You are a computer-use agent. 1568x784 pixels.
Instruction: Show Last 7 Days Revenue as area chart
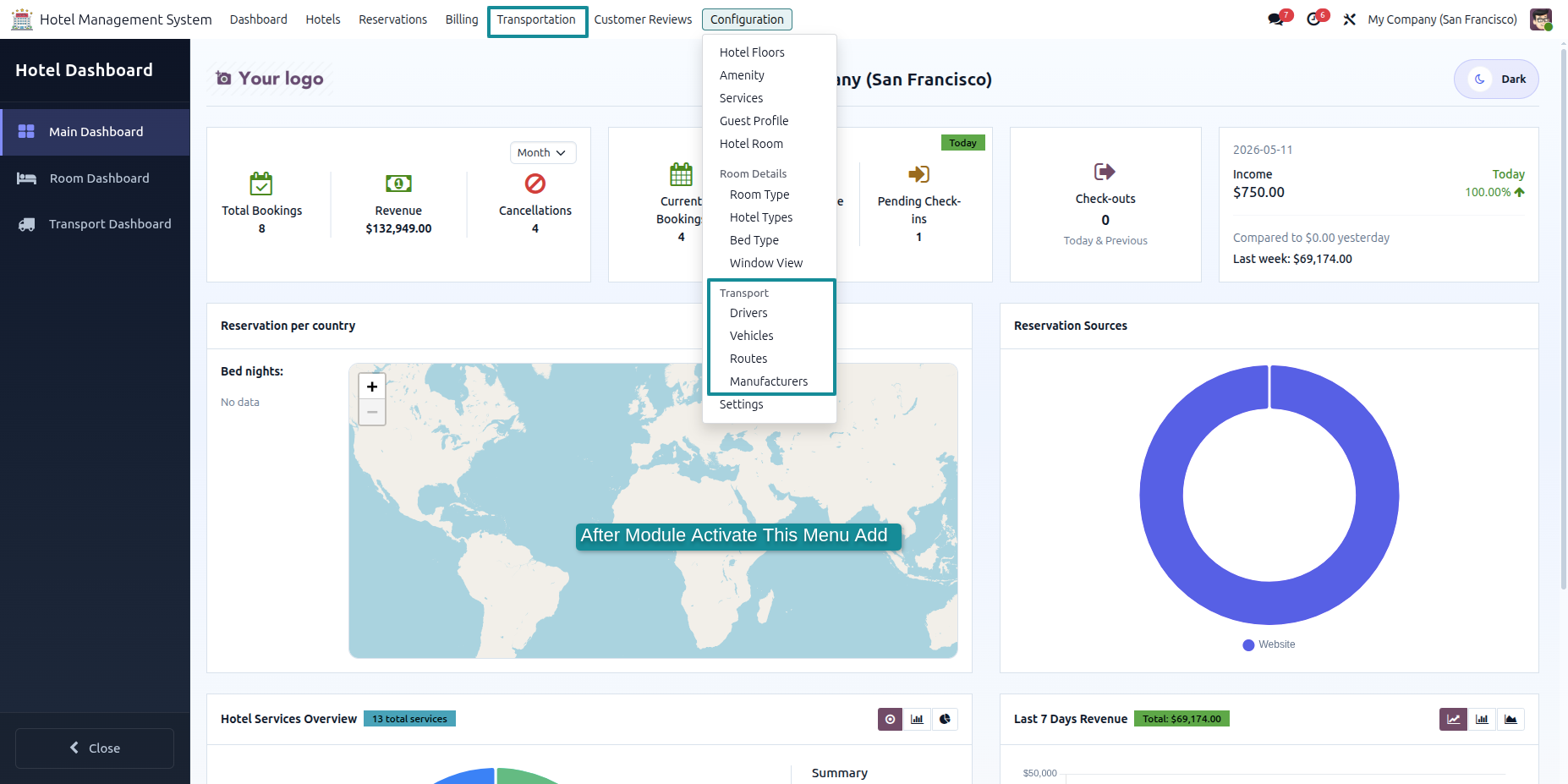1510,719
